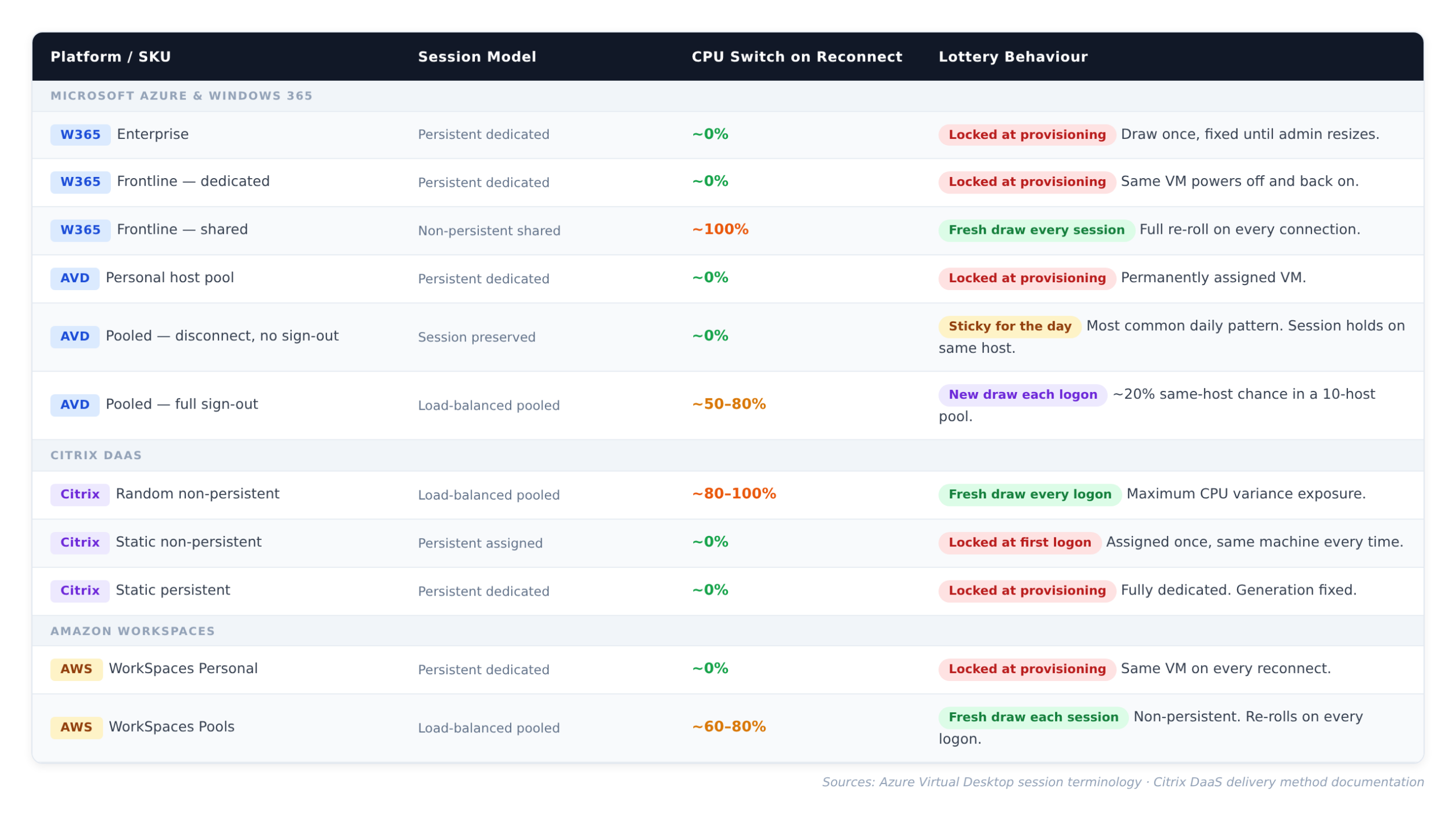The image size is (1456, 821).
Task: Select the WorkSpaces Personal text
Action: click(183, 669)
